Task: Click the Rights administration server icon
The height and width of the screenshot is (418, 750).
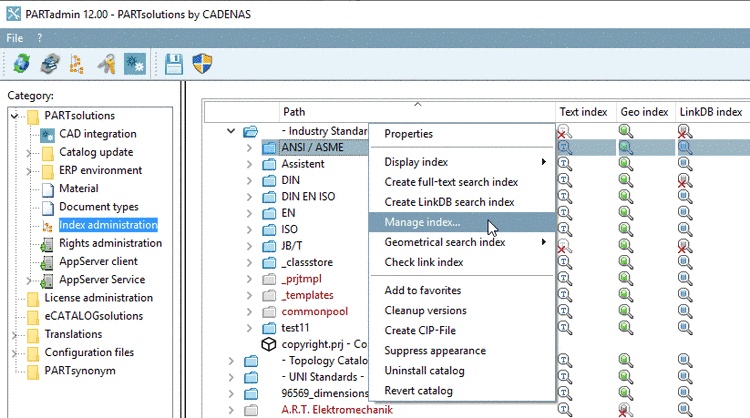Action: coord(47,244)
